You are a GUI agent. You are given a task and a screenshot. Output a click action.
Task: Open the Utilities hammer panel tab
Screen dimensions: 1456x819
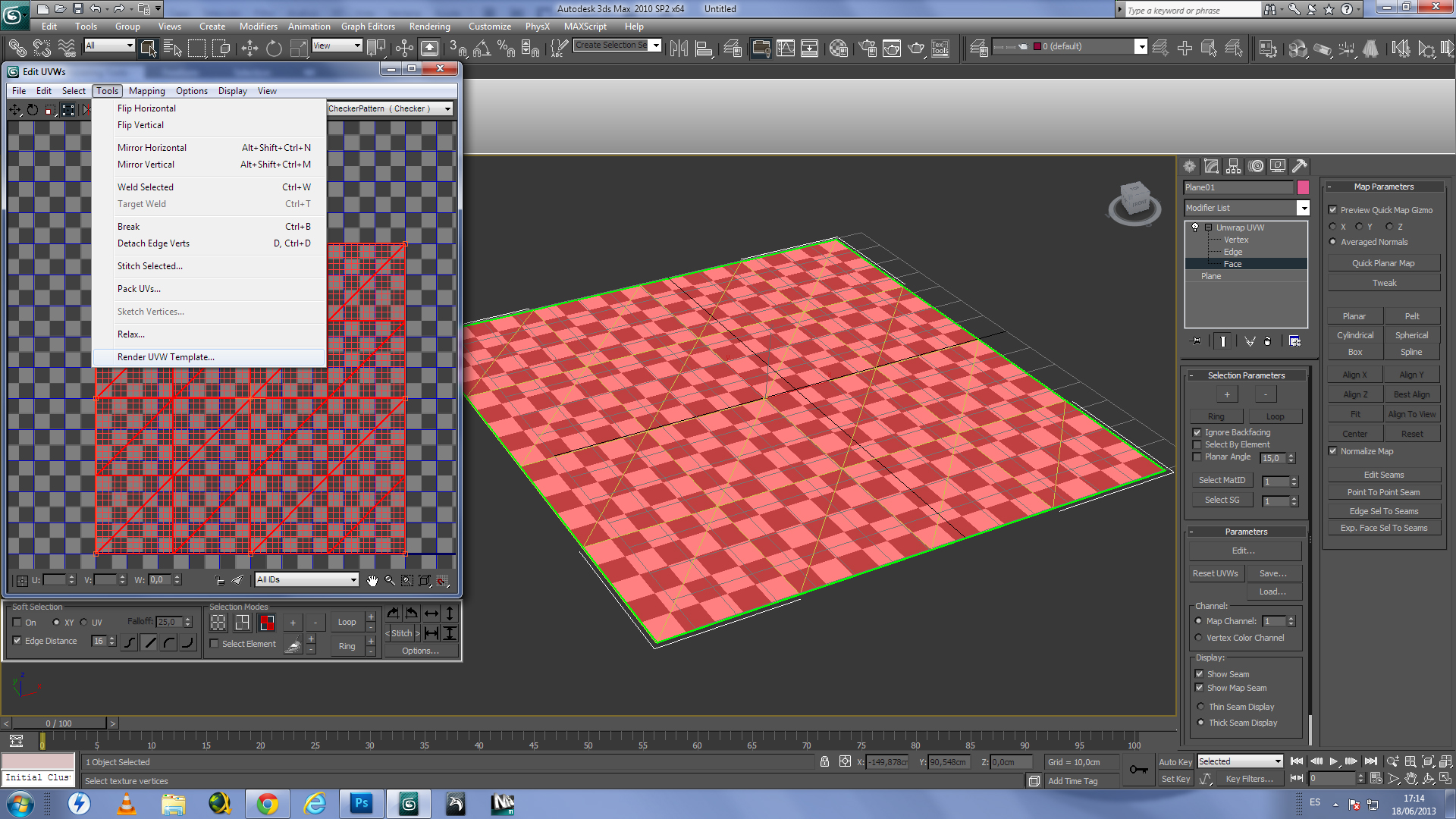(x=1300, y=166)
